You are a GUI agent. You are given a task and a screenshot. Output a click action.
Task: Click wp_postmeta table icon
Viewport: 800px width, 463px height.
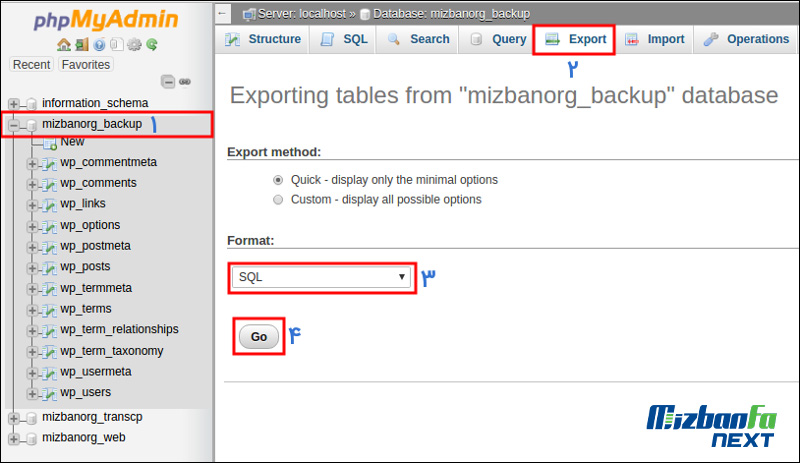pyautogui.click(x=49, y=248)
